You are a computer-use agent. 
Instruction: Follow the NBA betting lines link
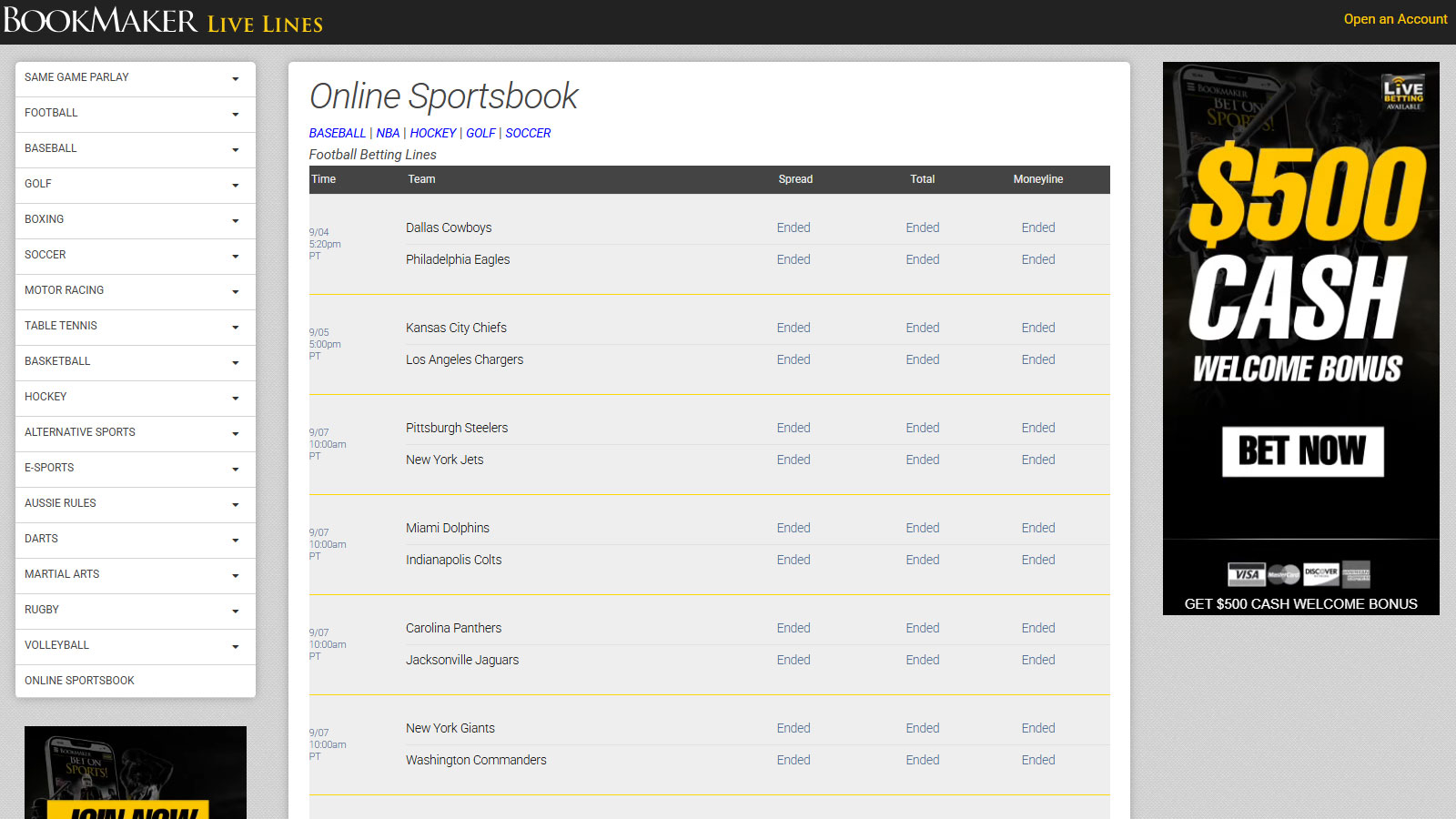(388, 133)
